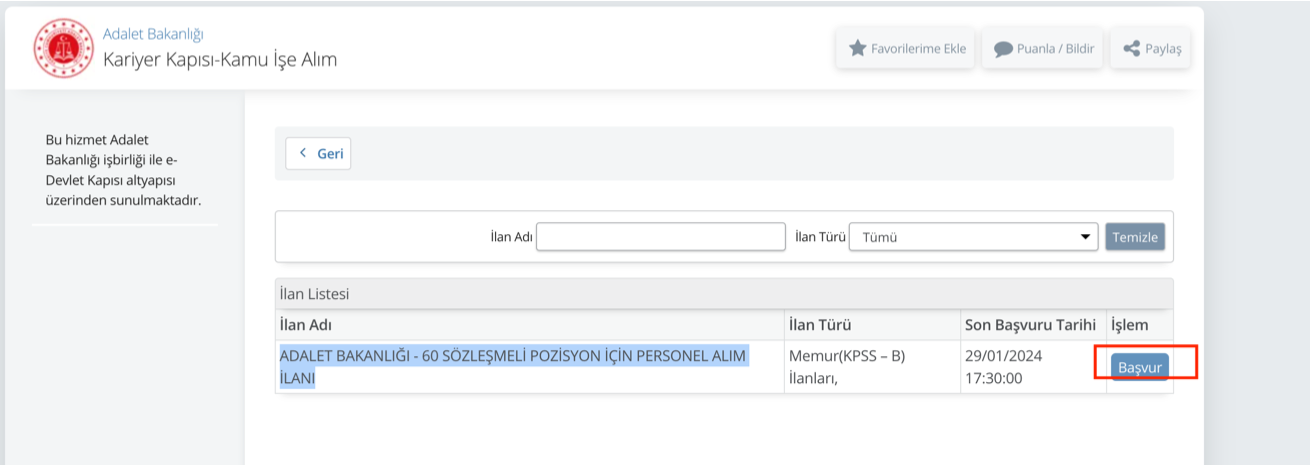
Task: Click the İlan Türü column header
Action: click(872, 325)
